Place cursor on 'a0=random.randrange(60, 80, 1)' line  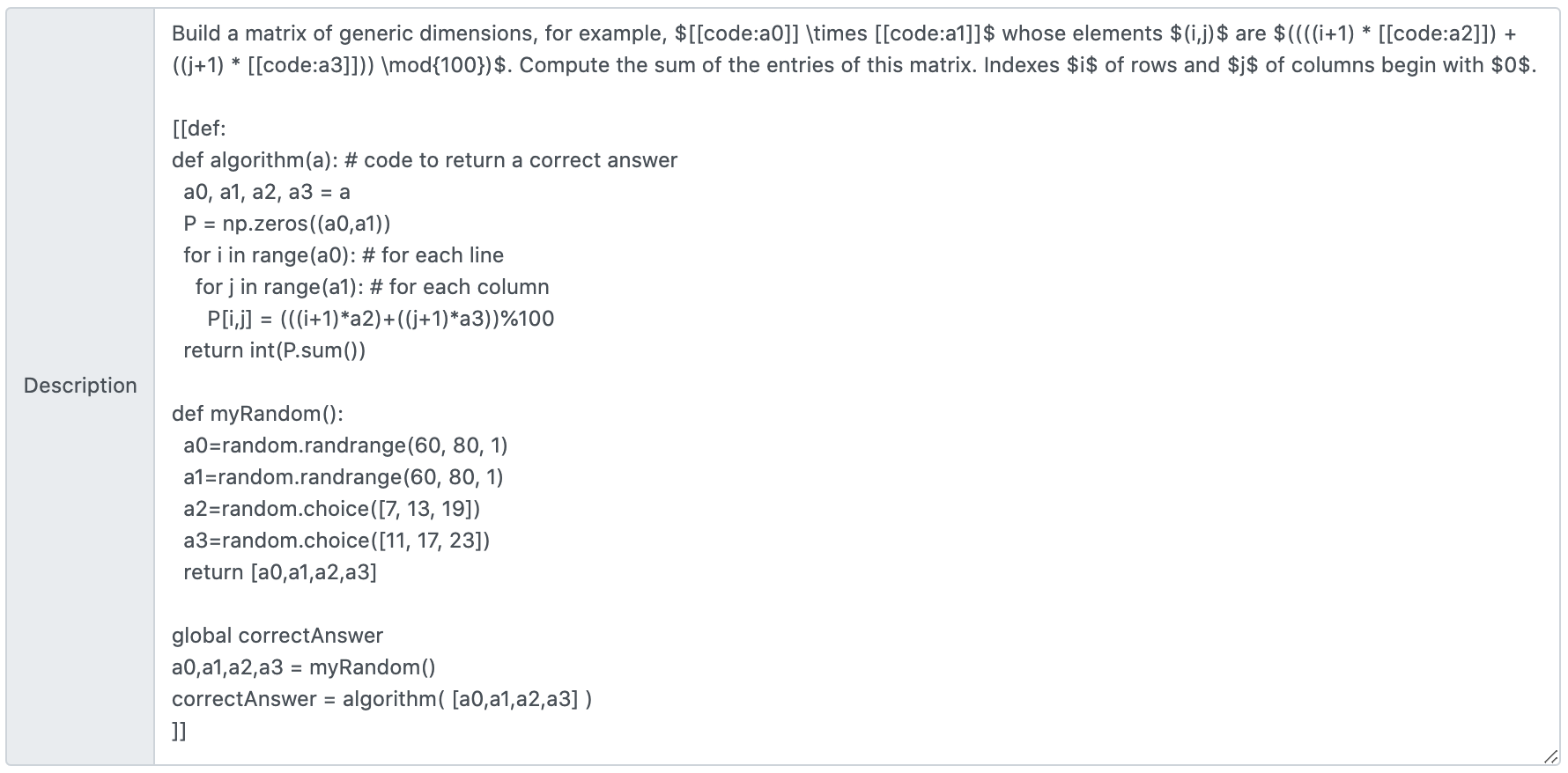(345, 445)
